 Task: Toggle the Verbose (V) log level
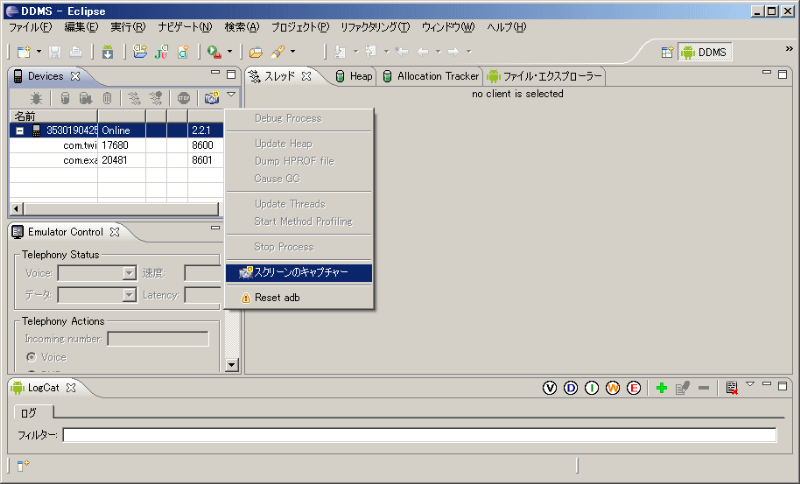[x=549, y=388]
